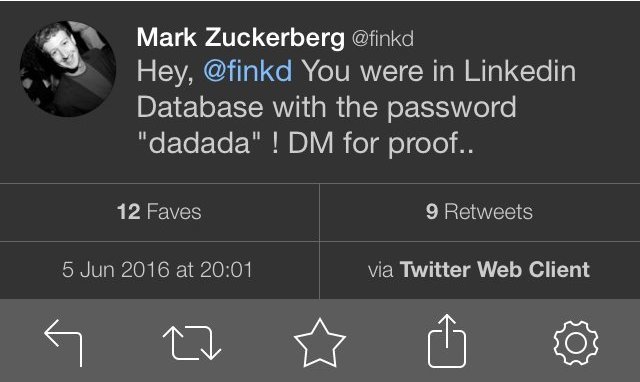Tap the word Linkedin in tweet
This screenshot has height=382, width=640.
(x=520, y=71)
